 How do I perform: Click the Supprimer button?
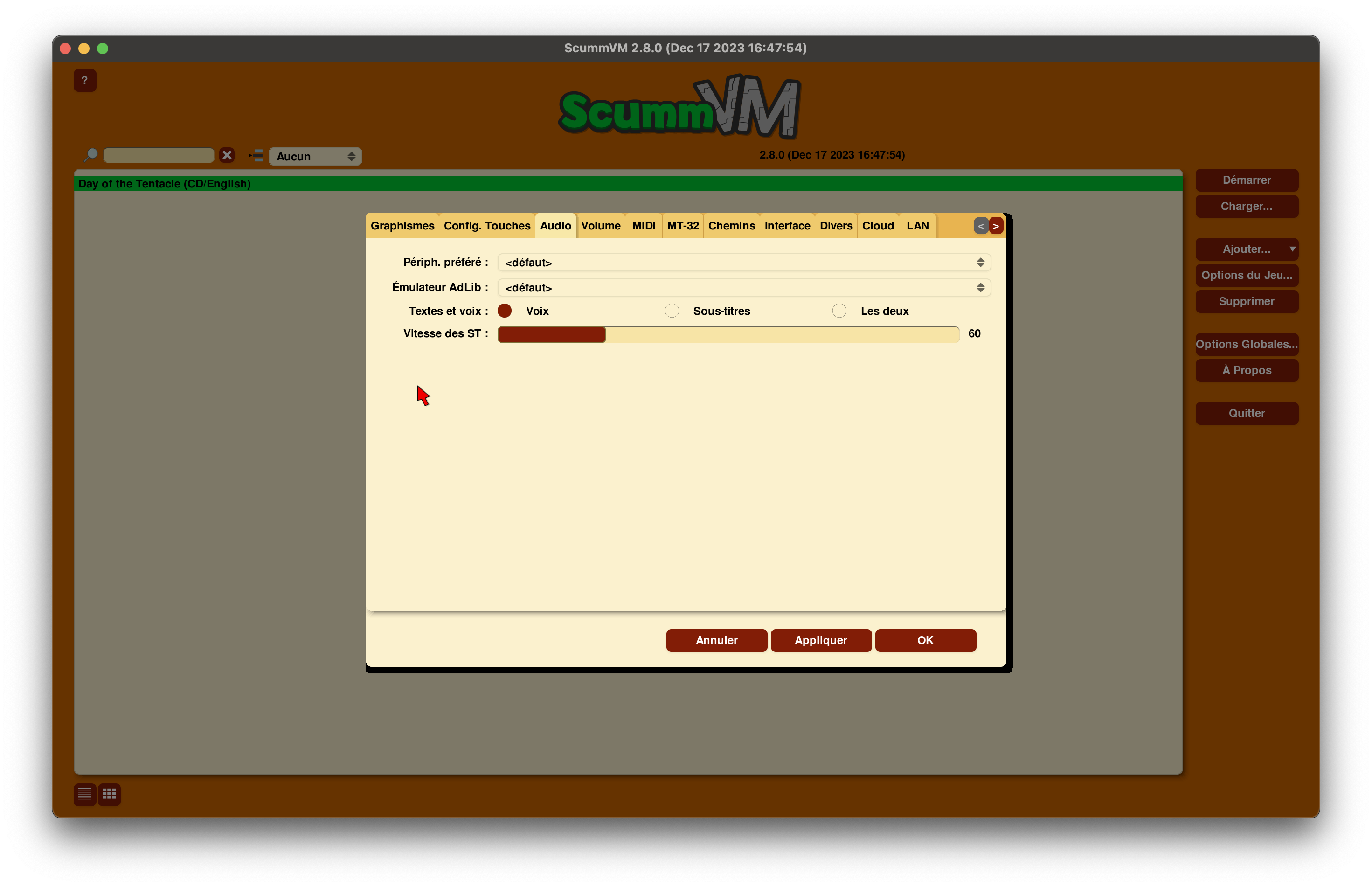click(x=1247, y=301)
